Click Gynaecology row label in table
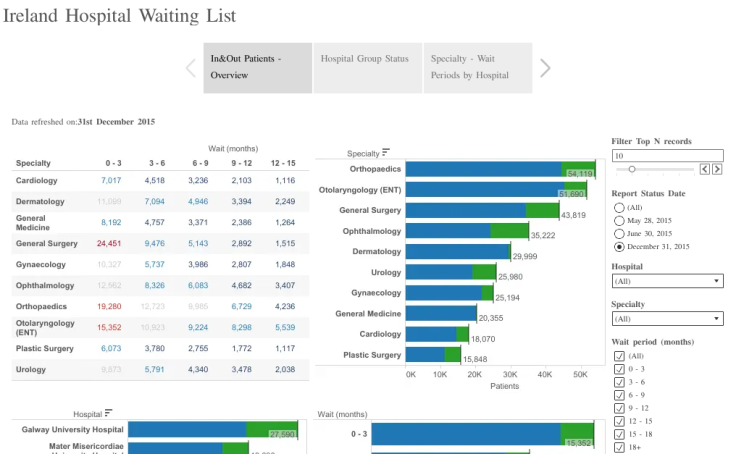The width and height of the screenshot is (736, 454). [41, 264]
